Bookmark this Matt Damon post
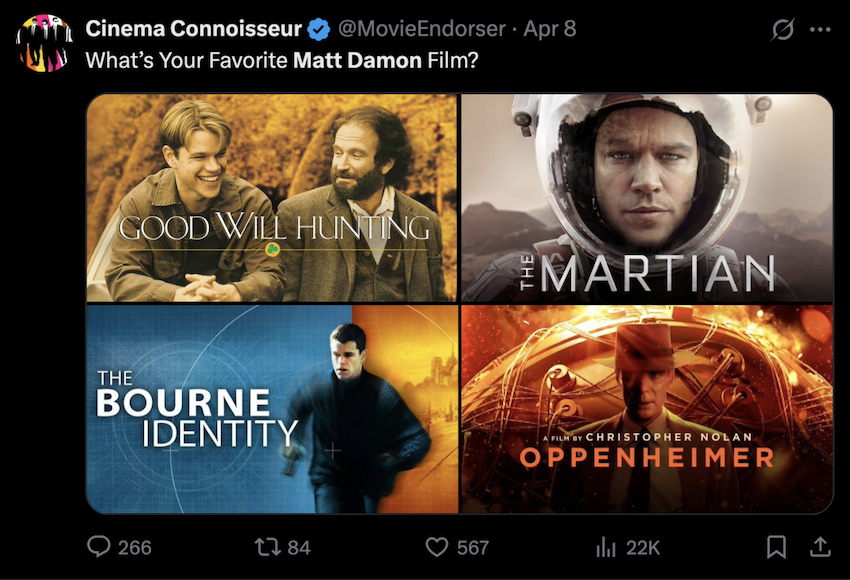This screenshot has width=850, height=580. [776, 547]
